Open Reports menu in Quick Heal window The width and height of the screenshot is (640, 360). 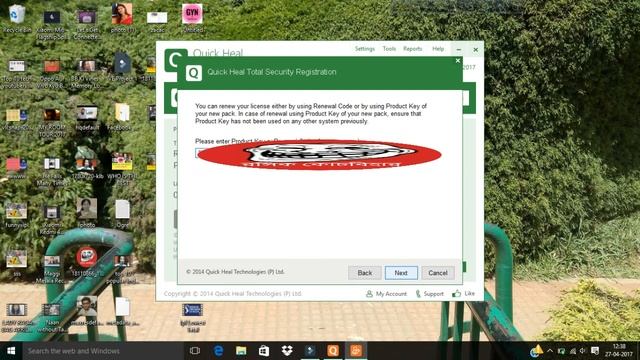[412, 49]
